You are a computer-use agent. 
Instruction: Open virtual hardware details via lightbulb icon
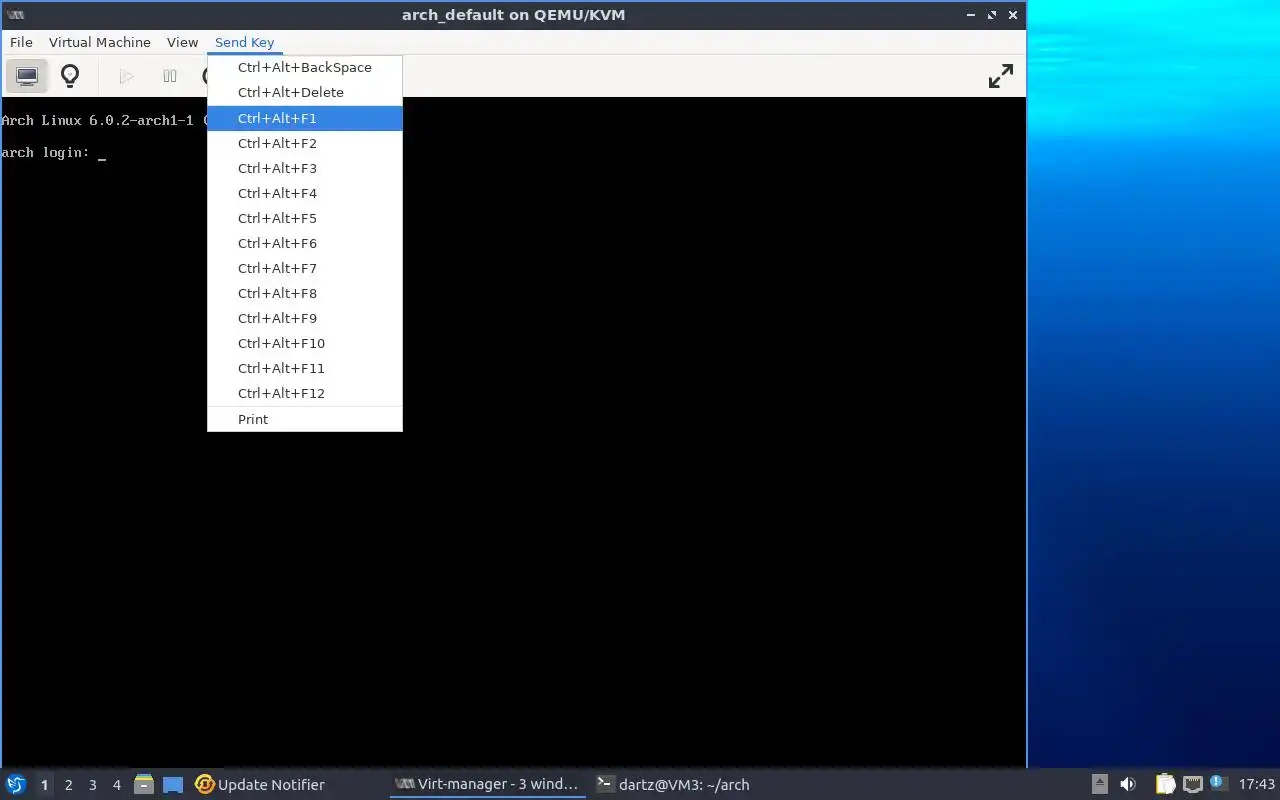click(x=70, y=76)
